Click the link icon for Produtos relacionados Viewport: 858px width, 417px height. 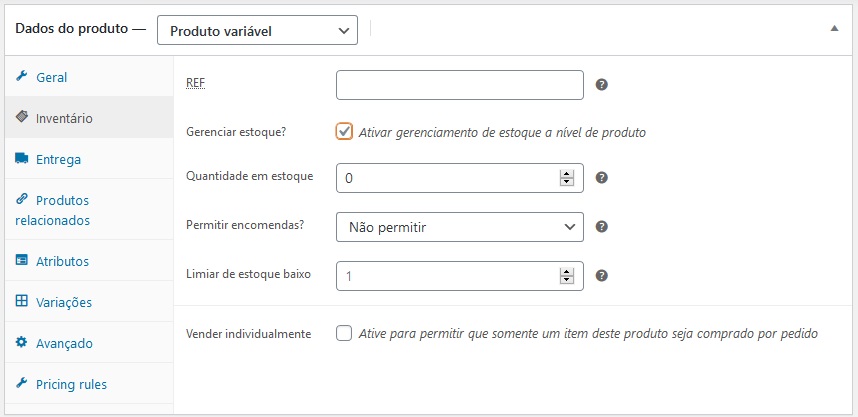point(21,199)
